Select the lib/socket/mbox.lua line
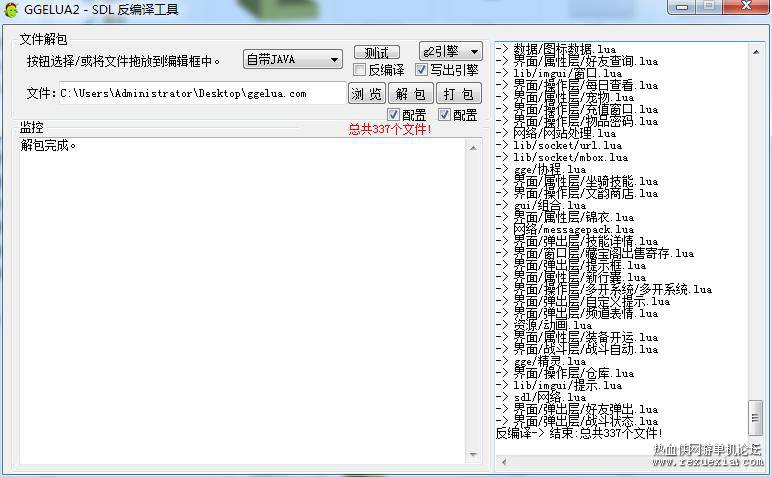 point(562,157)
